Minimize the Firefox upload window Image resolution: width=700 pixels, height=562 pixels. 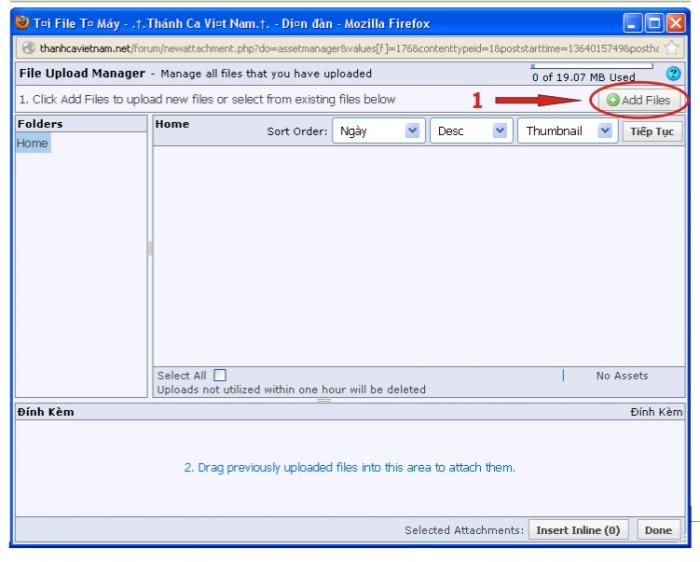click(632, 23)
